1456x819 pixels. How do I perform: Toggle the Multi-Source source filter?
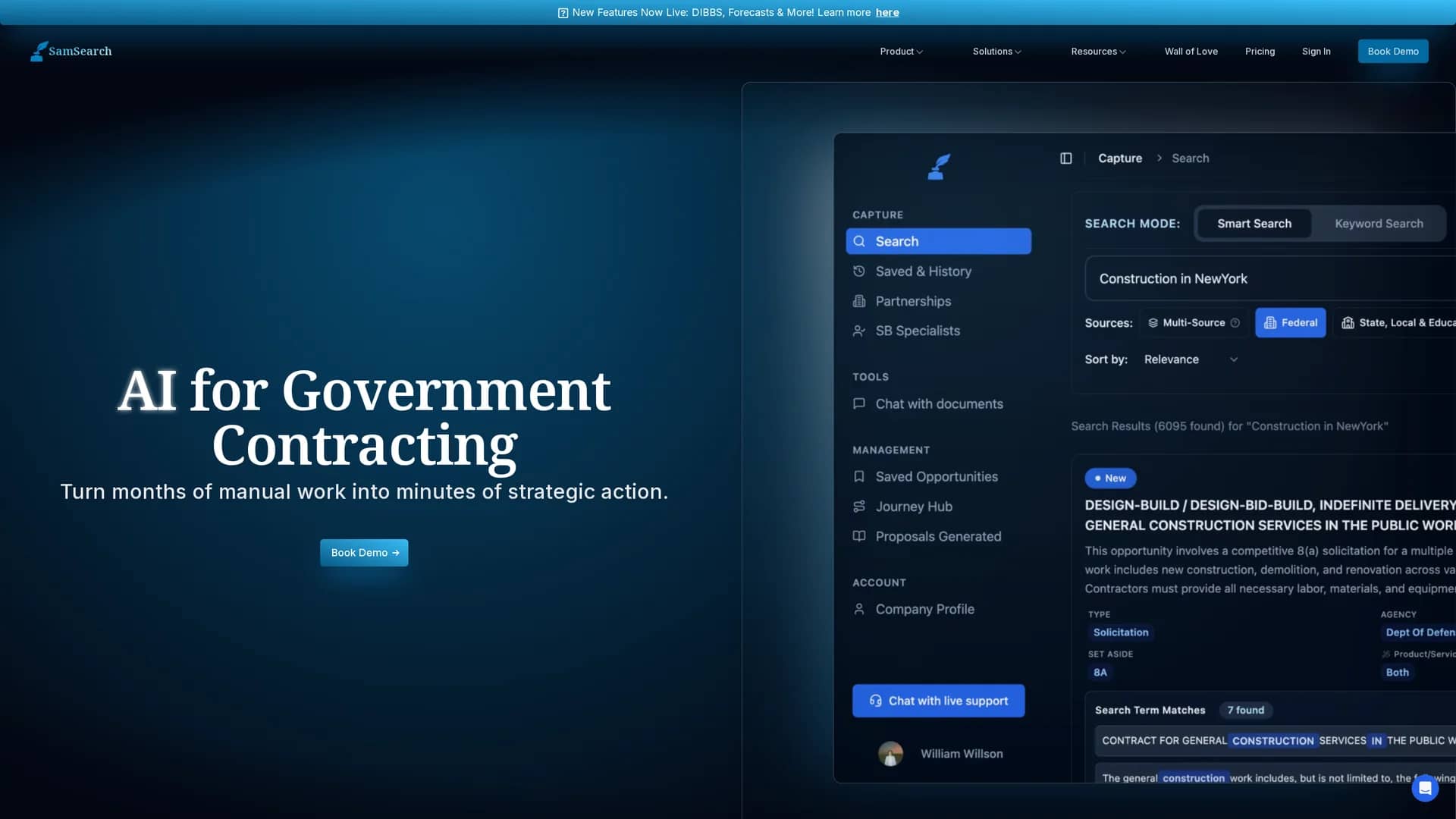(1194, 323)
